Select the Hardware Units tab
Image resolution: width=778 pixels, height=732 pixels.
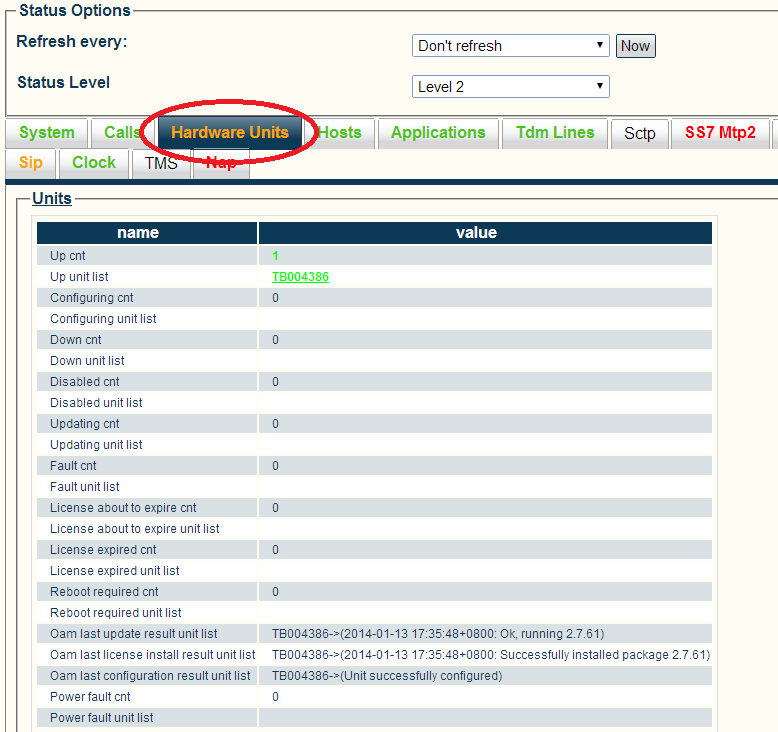pyautogui.click(x=230, y=133)
